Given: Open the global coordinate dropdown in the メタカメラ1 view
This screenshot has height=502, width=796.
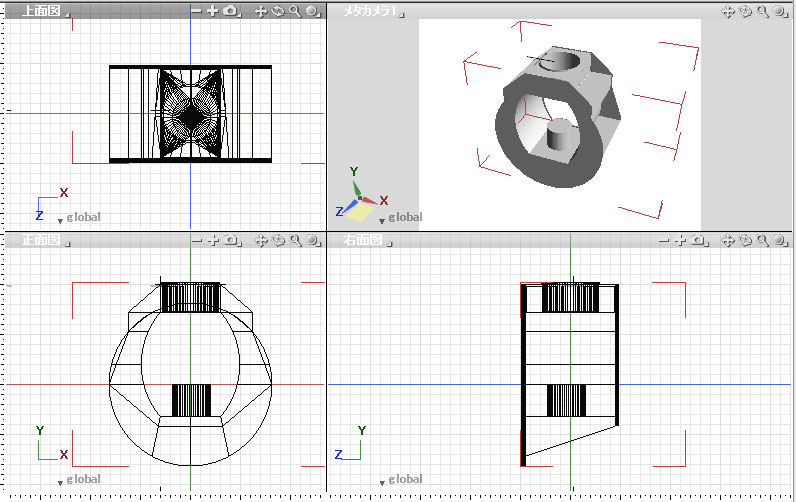Looking at the screenshot, I should pos(401,218).
